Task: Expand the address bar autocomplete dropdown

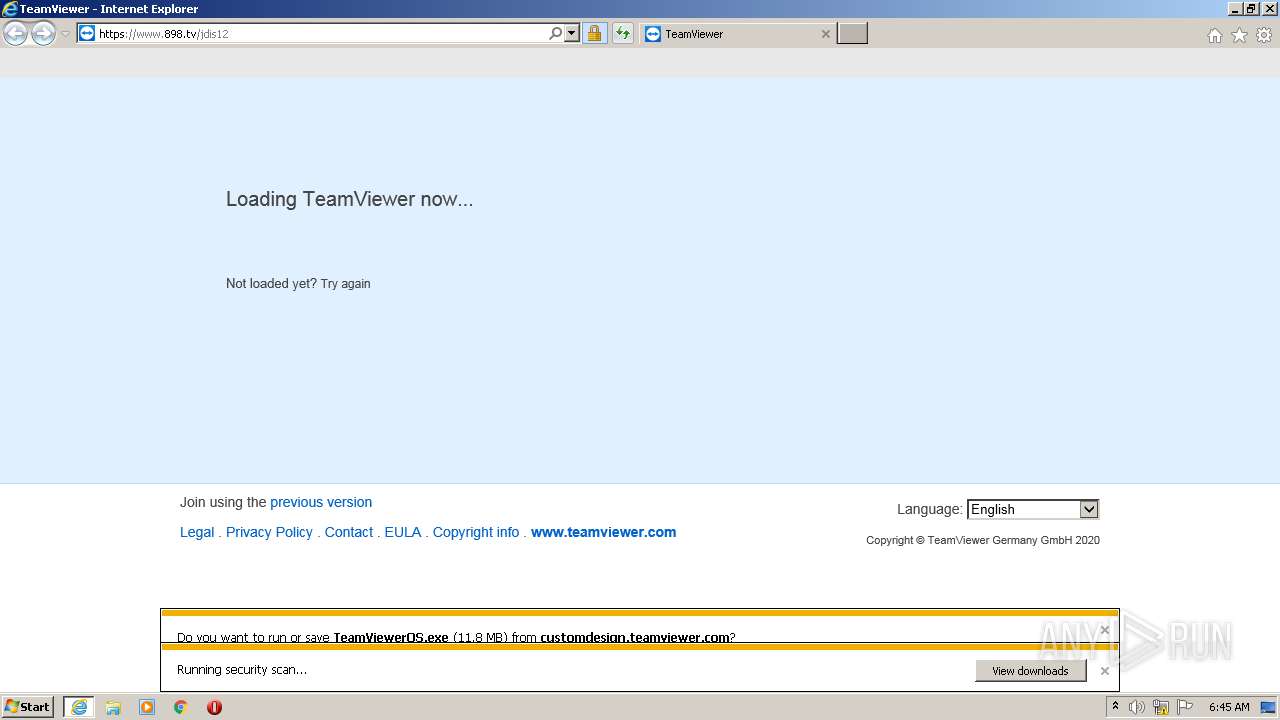Action: click(572, 33)
